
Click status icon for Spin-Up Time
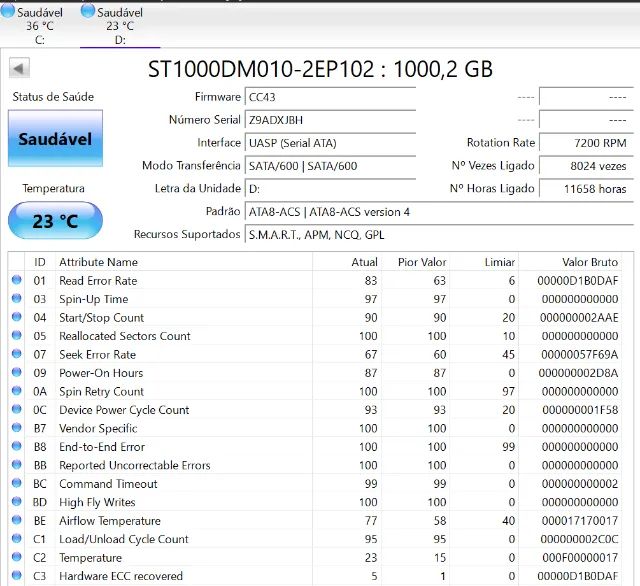[17, 298]
